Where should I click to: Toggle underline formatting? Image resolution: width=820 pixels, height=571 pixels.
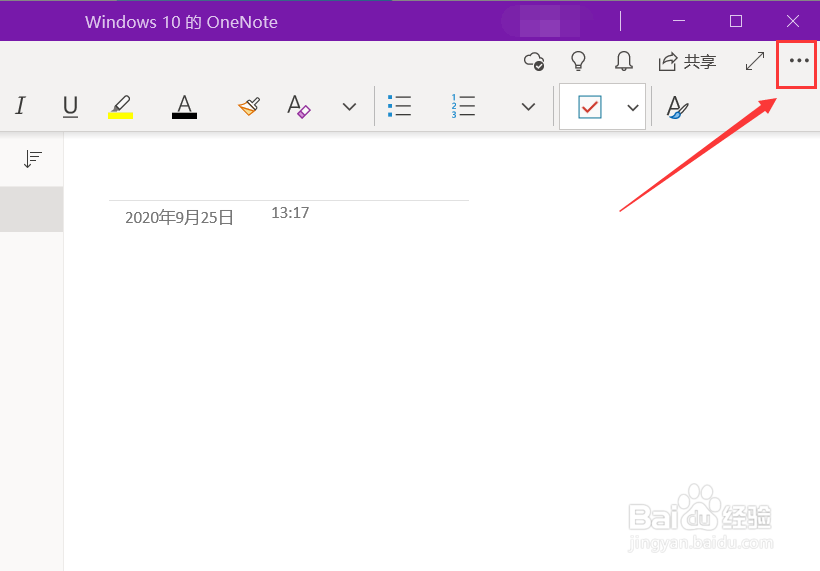coord(70,106)
